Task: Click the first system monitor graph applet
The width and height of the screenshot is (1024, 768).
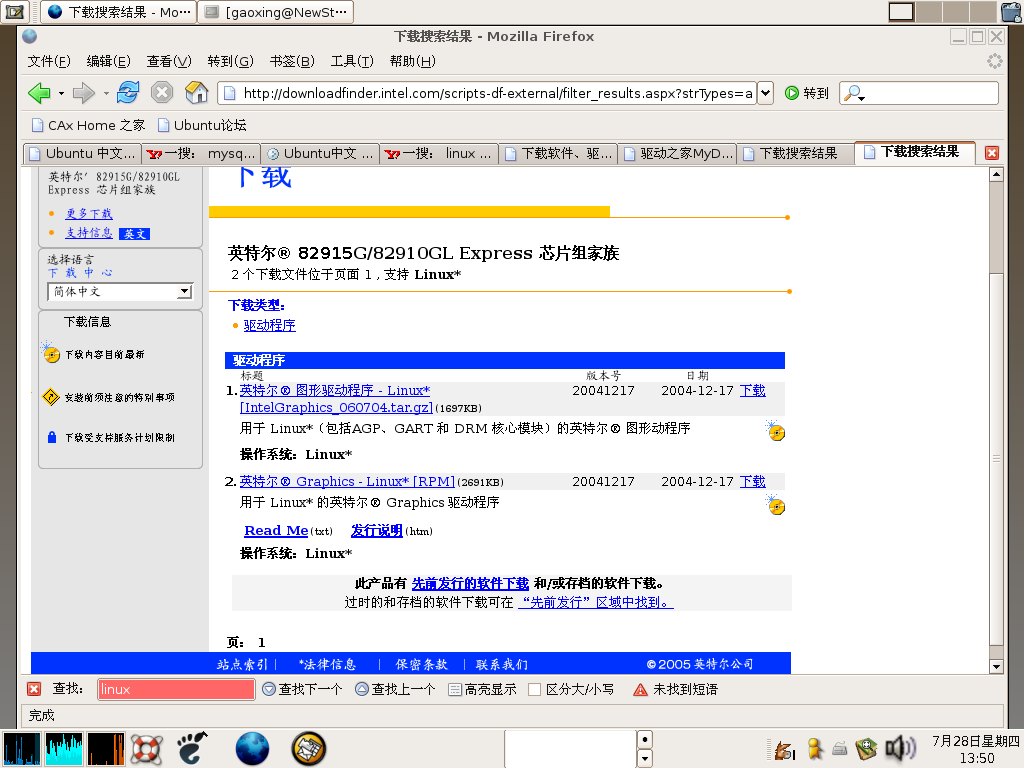Action: tap(22, 748)
